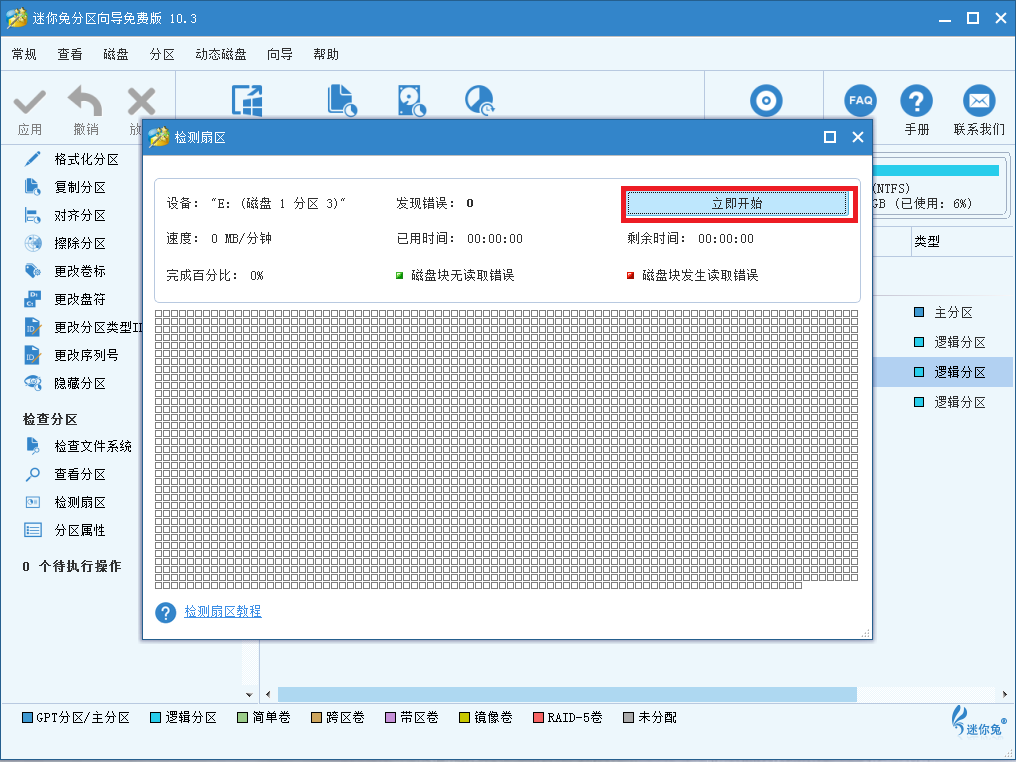The width and height of the screenshot is (1016, 762).
Task: Click the GPT分区/主分区 legend swatch
Action: coord(27,718)
